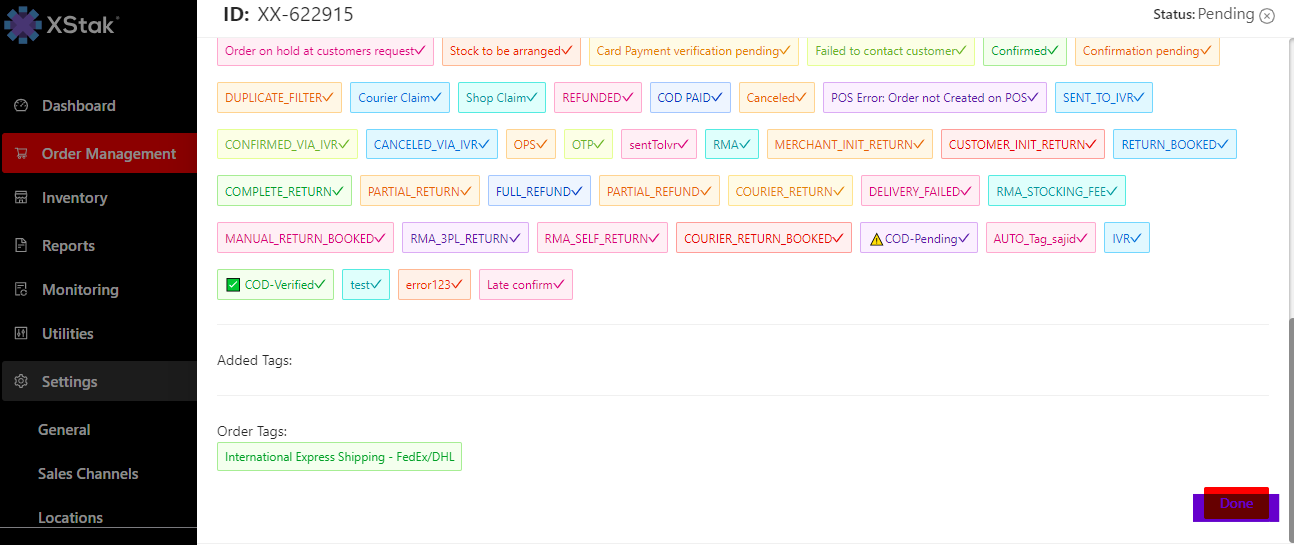The height and width of the screenshot is (545, 1294).
Task: Click the Inventory sidebar icon
Action: [20, 198]
